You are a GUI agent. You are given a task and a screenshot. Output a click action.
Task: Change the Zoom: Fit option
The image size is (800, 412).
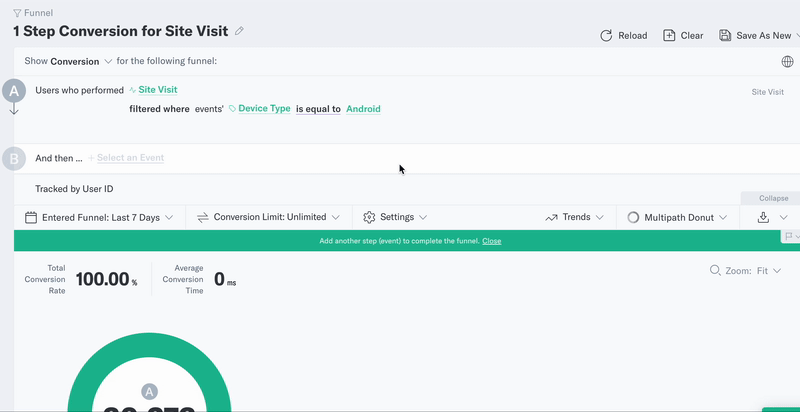click(745, 271)
